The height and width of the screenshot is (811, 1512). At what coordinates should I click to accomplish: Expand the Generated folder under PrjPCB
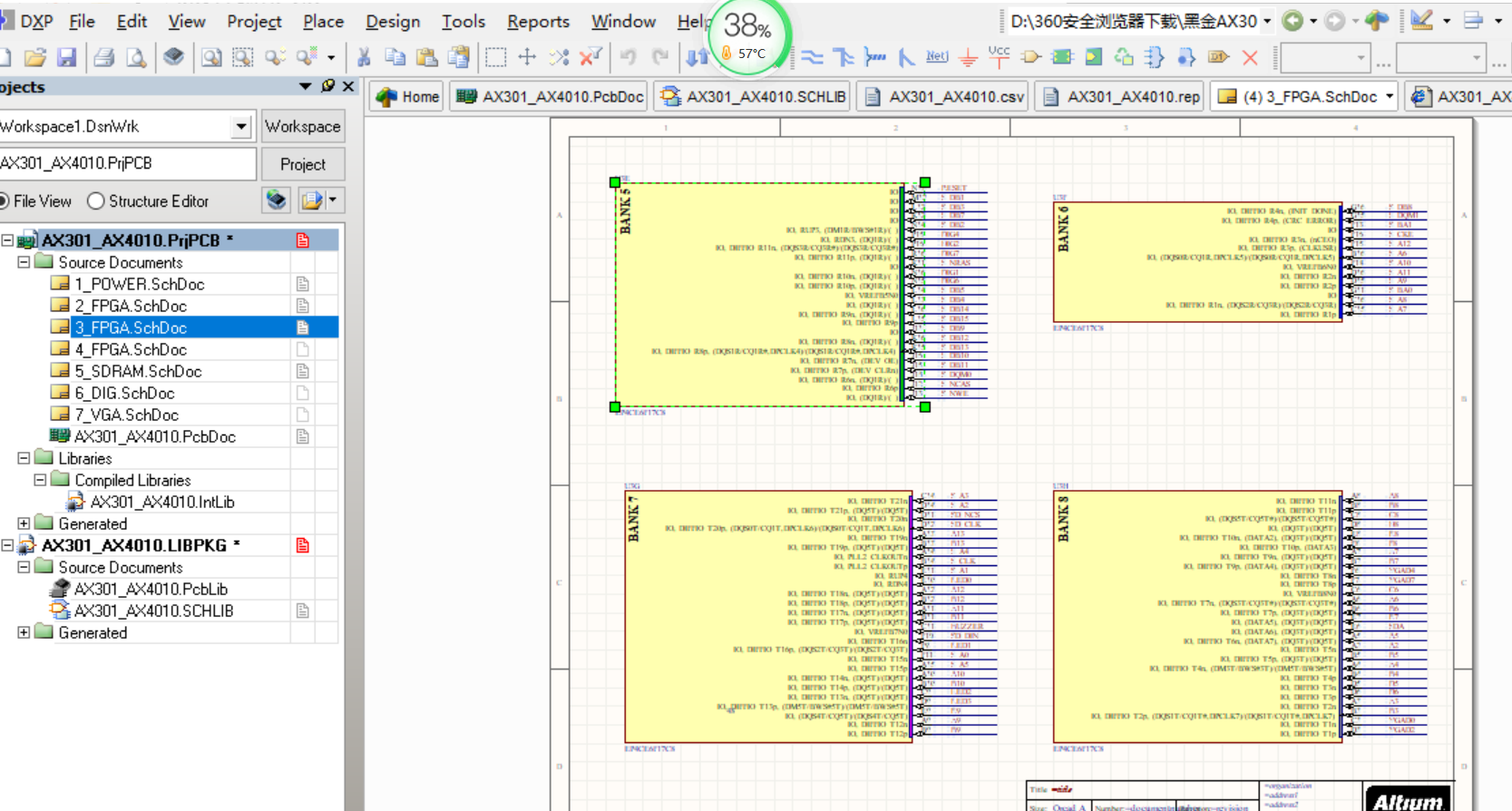click(24, 523)
